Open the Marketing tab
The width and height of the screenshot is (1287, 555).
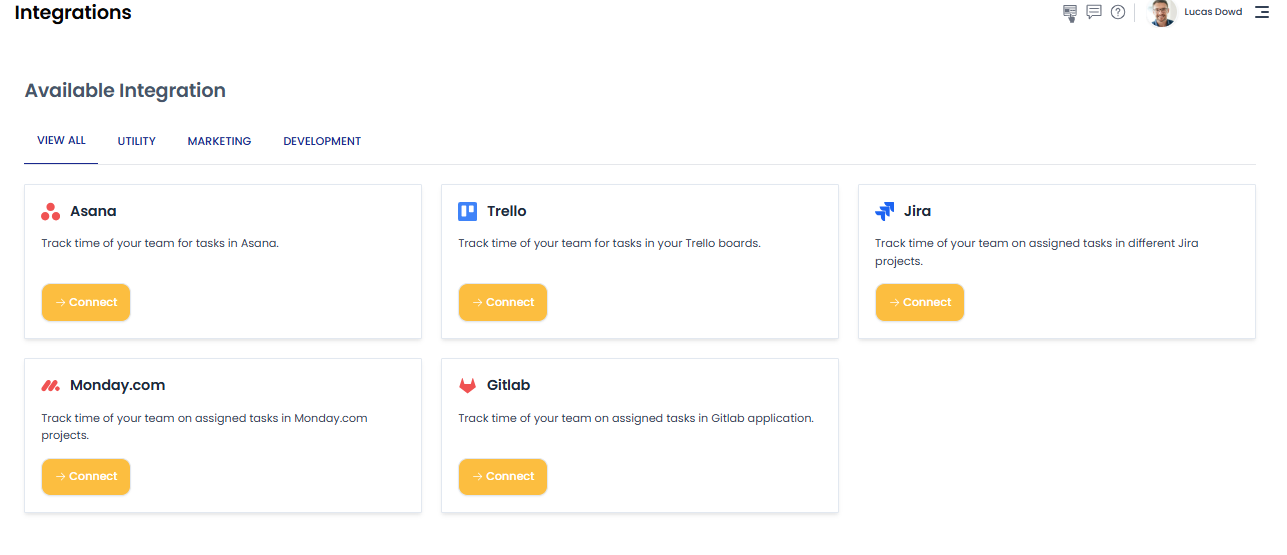point(219,142)
